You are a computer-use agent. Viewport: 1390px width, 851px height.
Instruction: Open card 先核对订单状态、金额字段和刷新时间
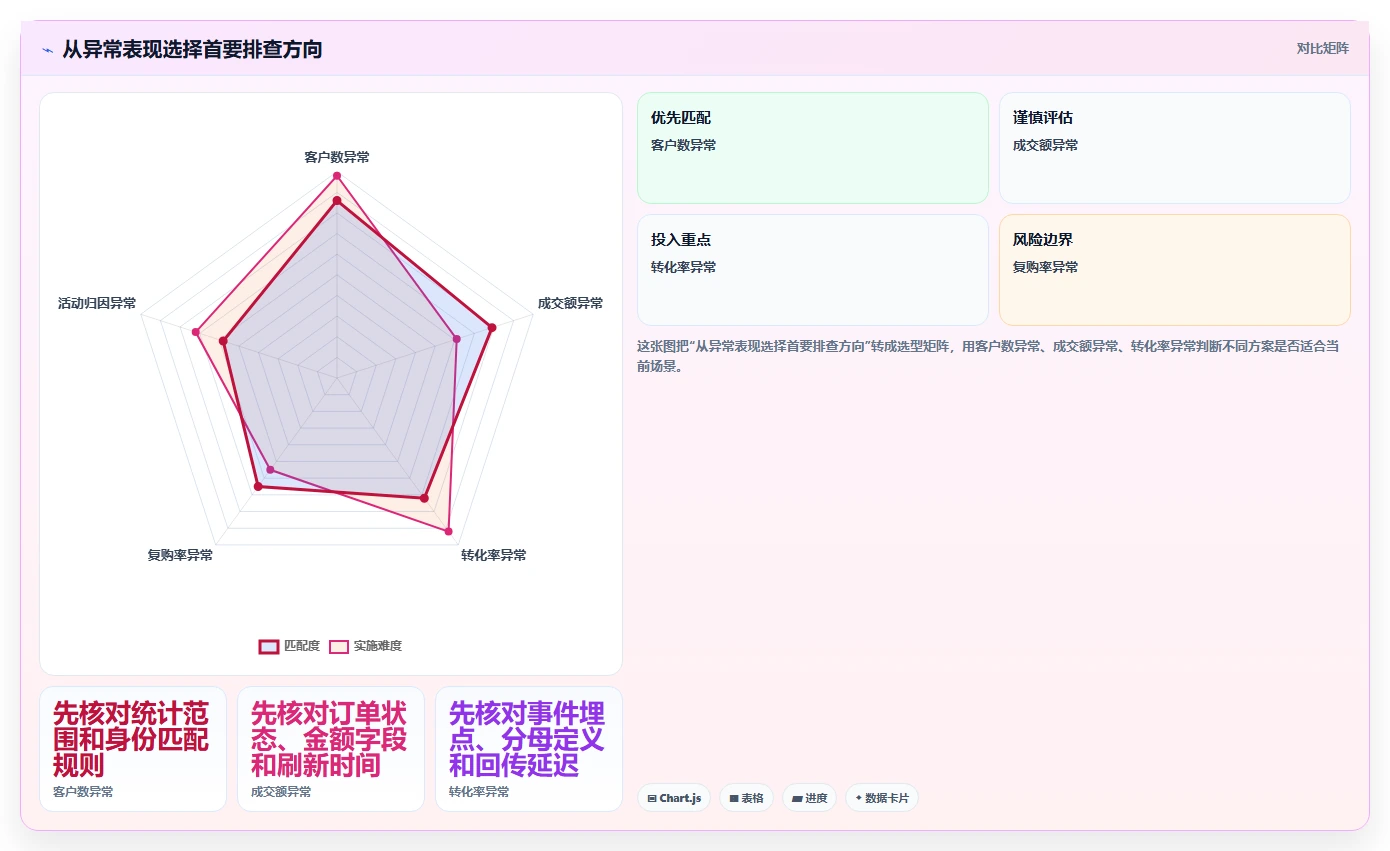(331, 749)
